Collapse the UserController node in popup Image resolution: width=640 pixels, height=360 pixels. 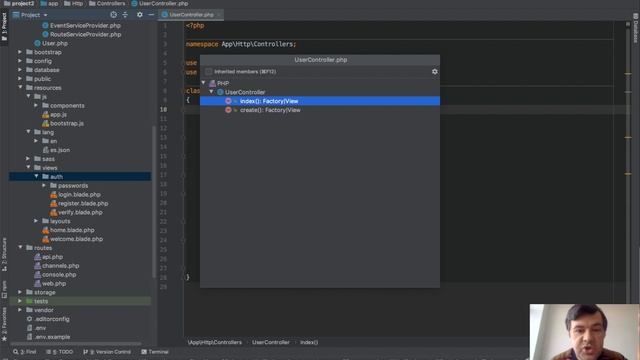pyautogui.click(x=211, y=92)
